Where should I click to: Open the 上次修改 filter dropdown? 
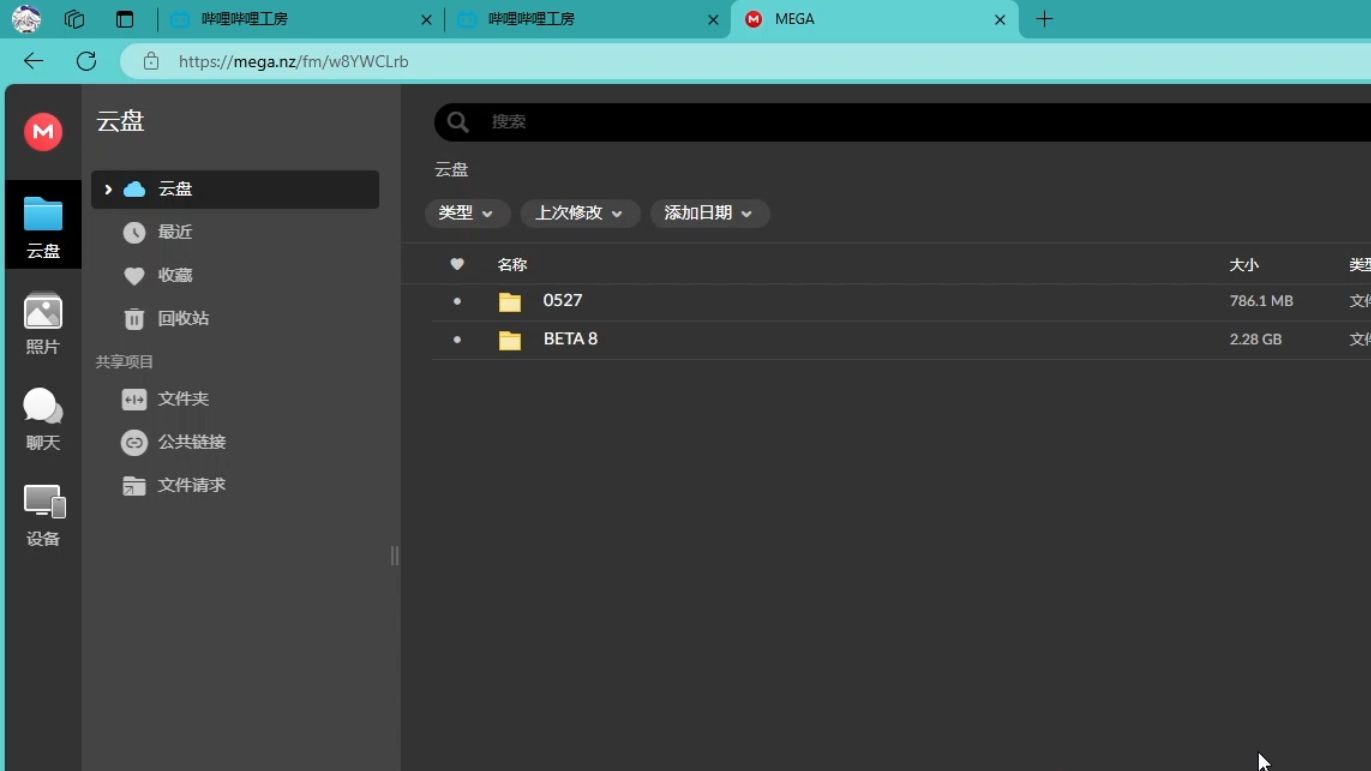pyautogui.click(x=580, y=213)
